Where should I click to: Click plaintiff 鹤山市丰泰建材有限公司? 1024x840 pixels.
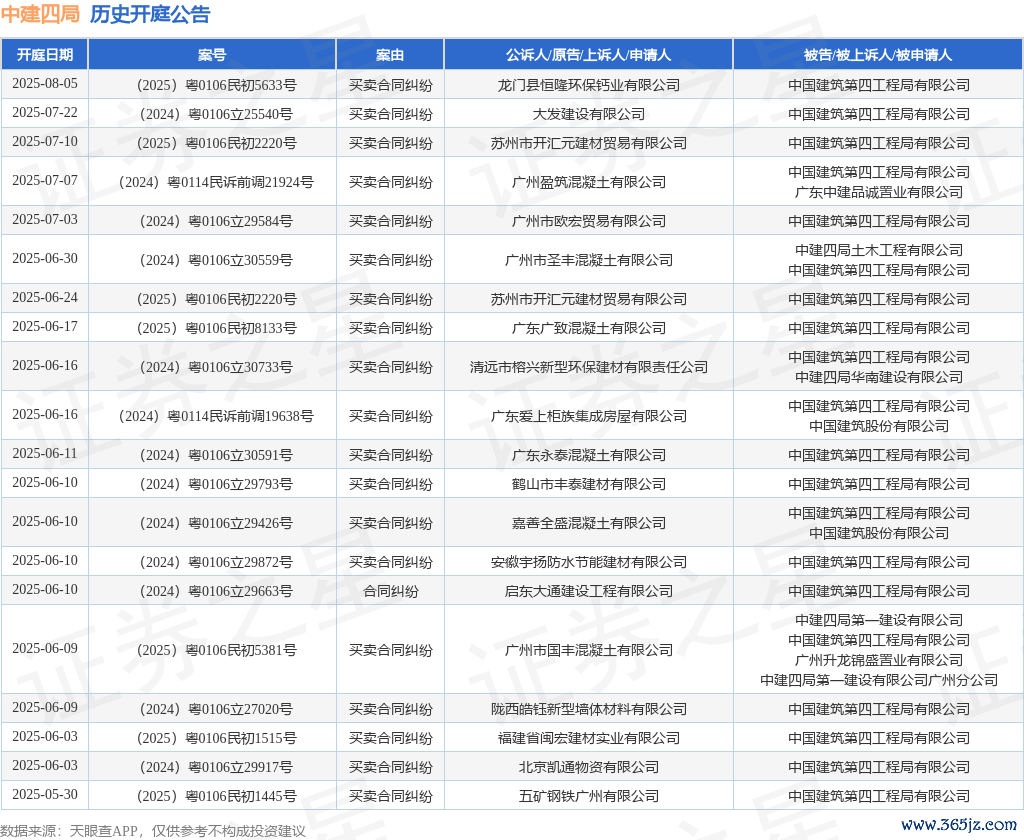pos(588,484)
